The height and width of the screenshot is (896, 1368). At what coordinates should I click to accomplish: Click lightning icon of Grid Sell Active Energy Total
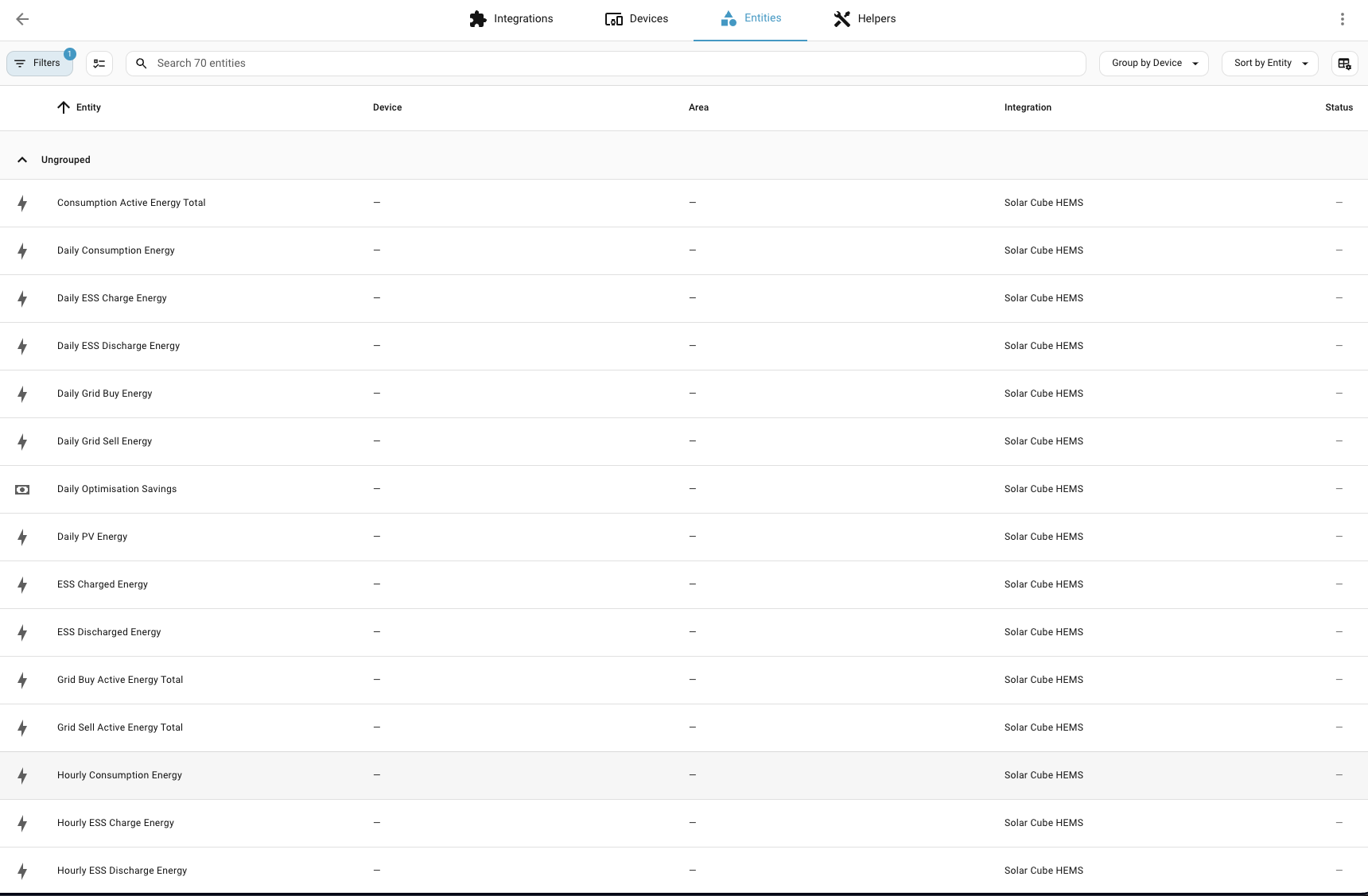pyautogui.click(x=22, y=728)
